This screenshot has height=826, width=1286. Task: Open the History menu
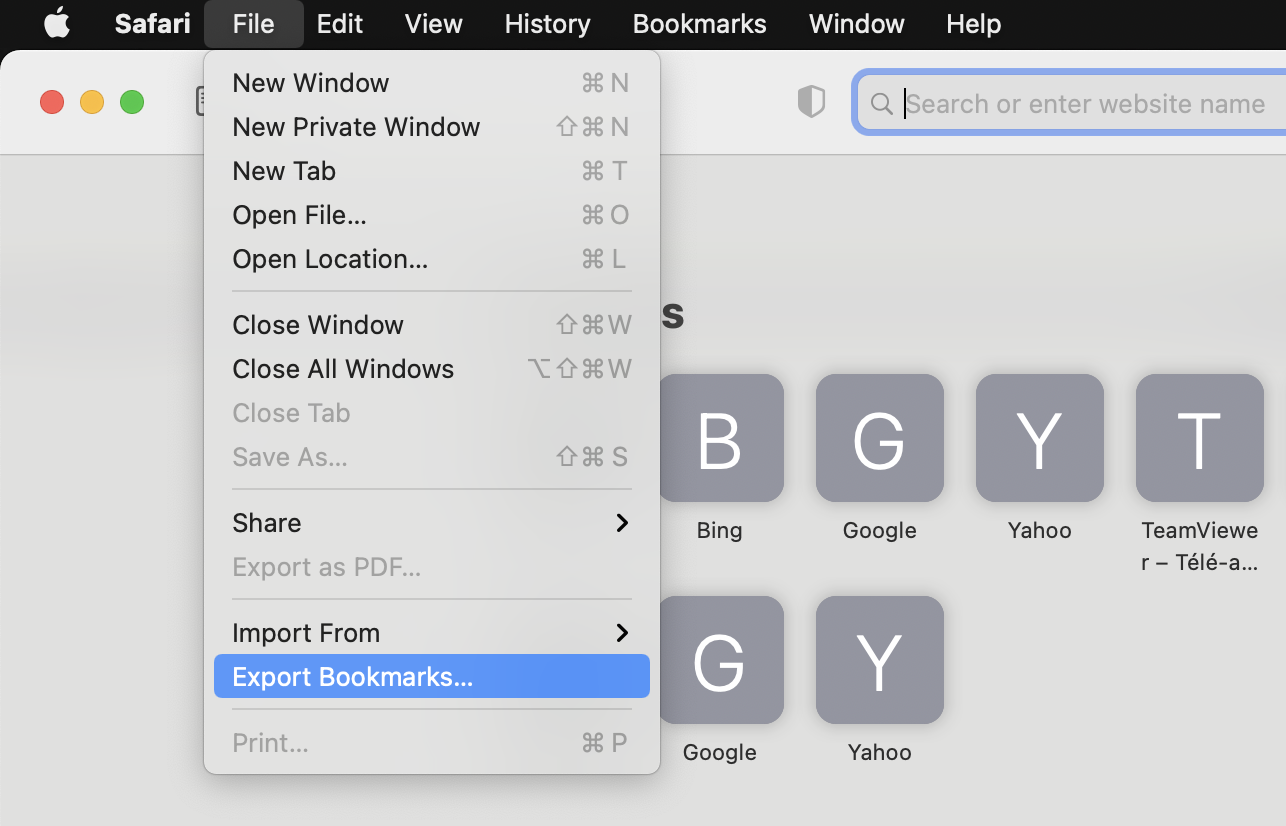point(547,23)
